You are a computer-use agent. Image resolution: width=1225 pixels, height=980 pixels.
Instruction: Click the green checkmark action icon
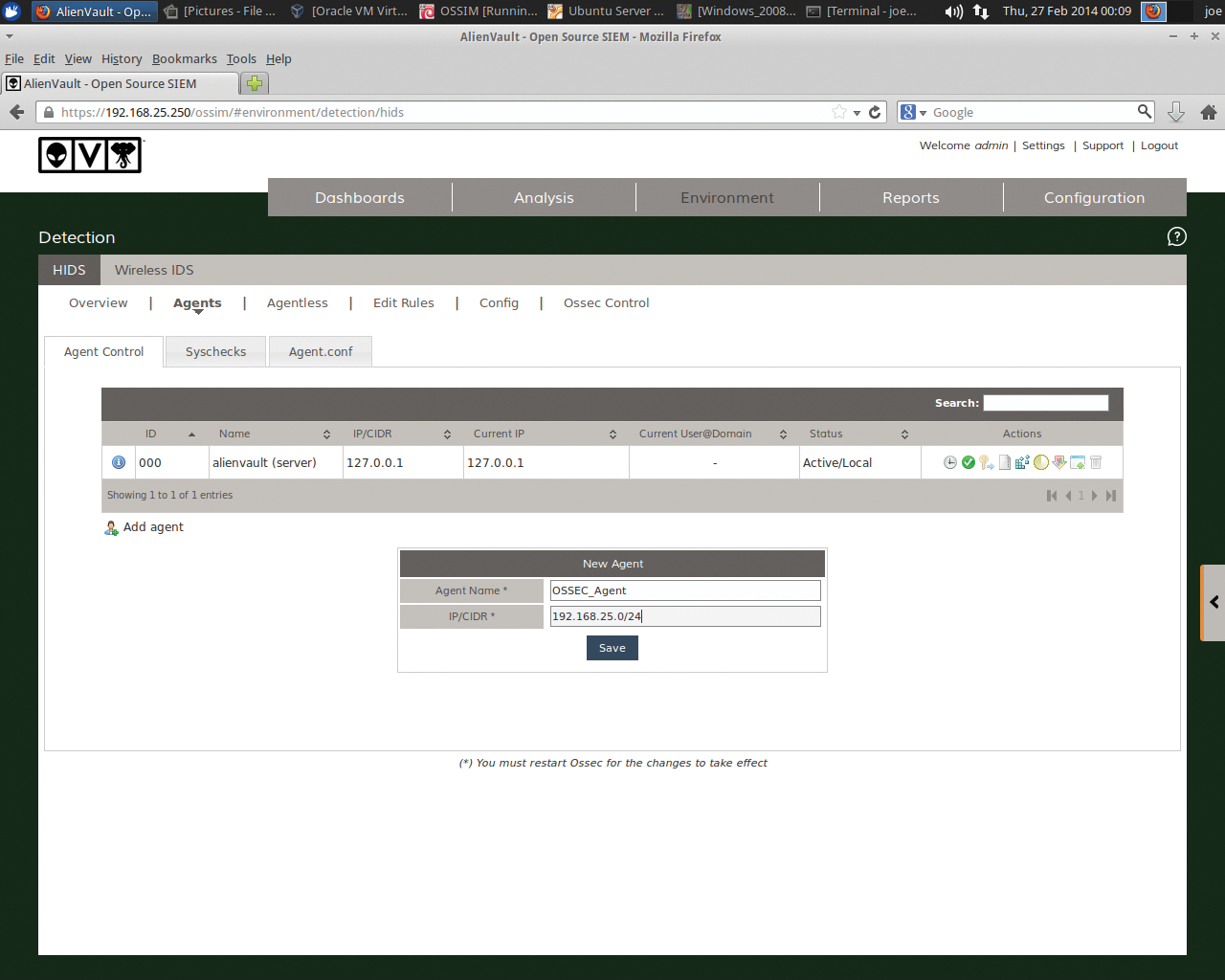[x=969, y=462]
